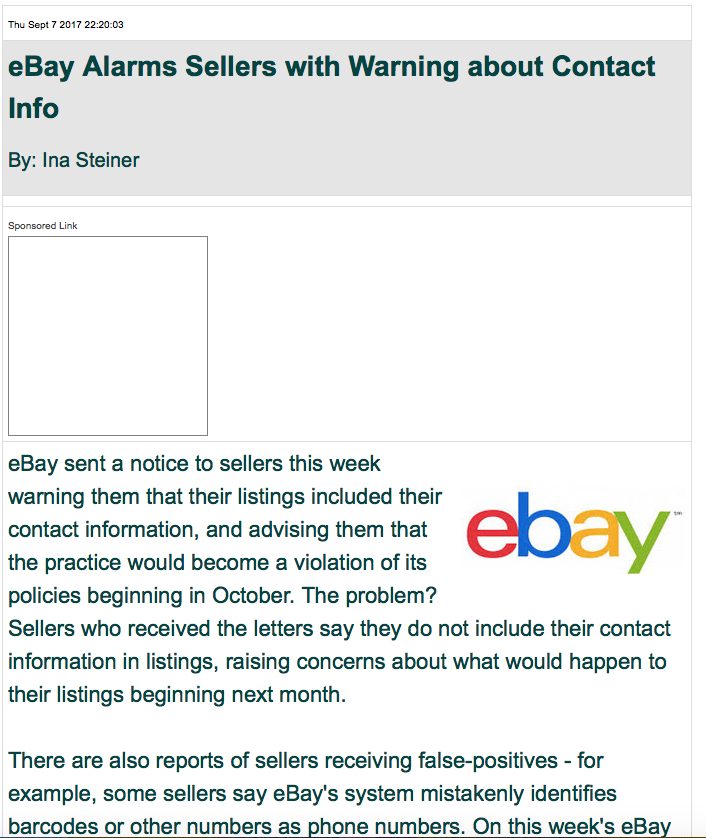The height and width of the screenshot is (838, 706).
Task: Click the word 'Info' in the headline
Action: tap(34, 108)
